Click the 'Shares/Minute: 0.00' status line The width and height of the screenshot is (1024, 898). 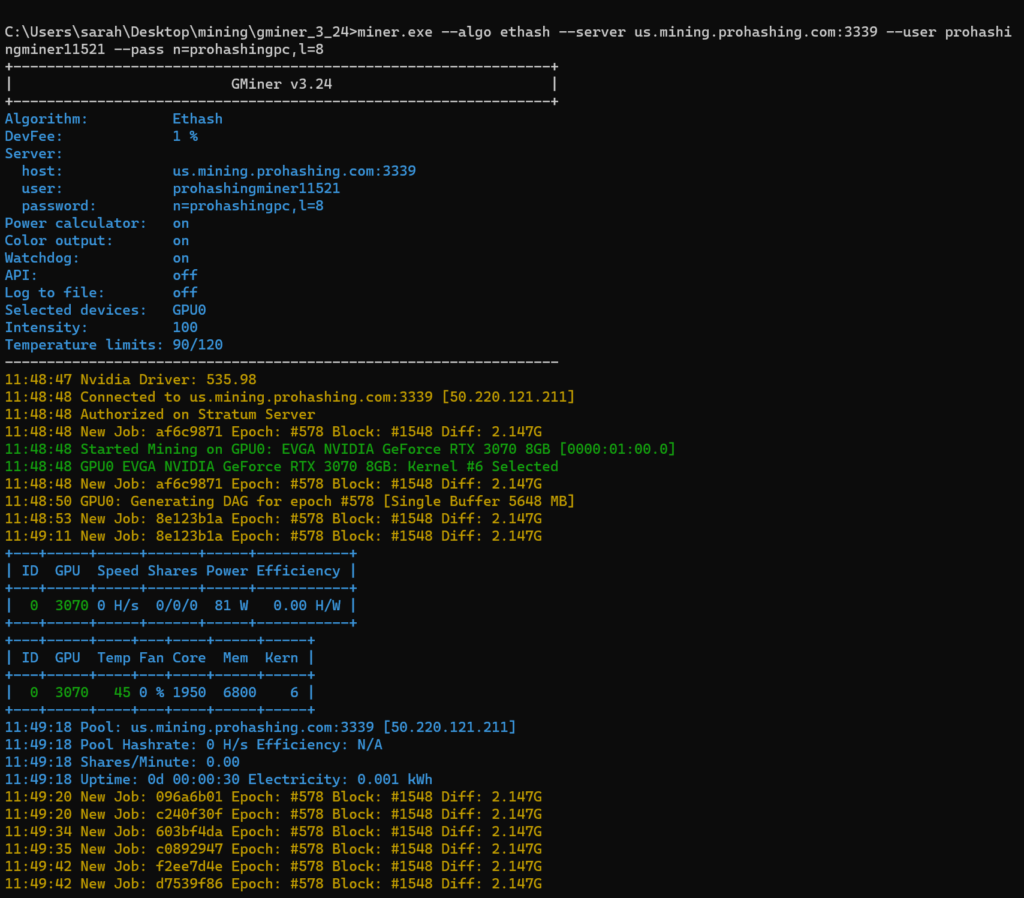(122, 762)
